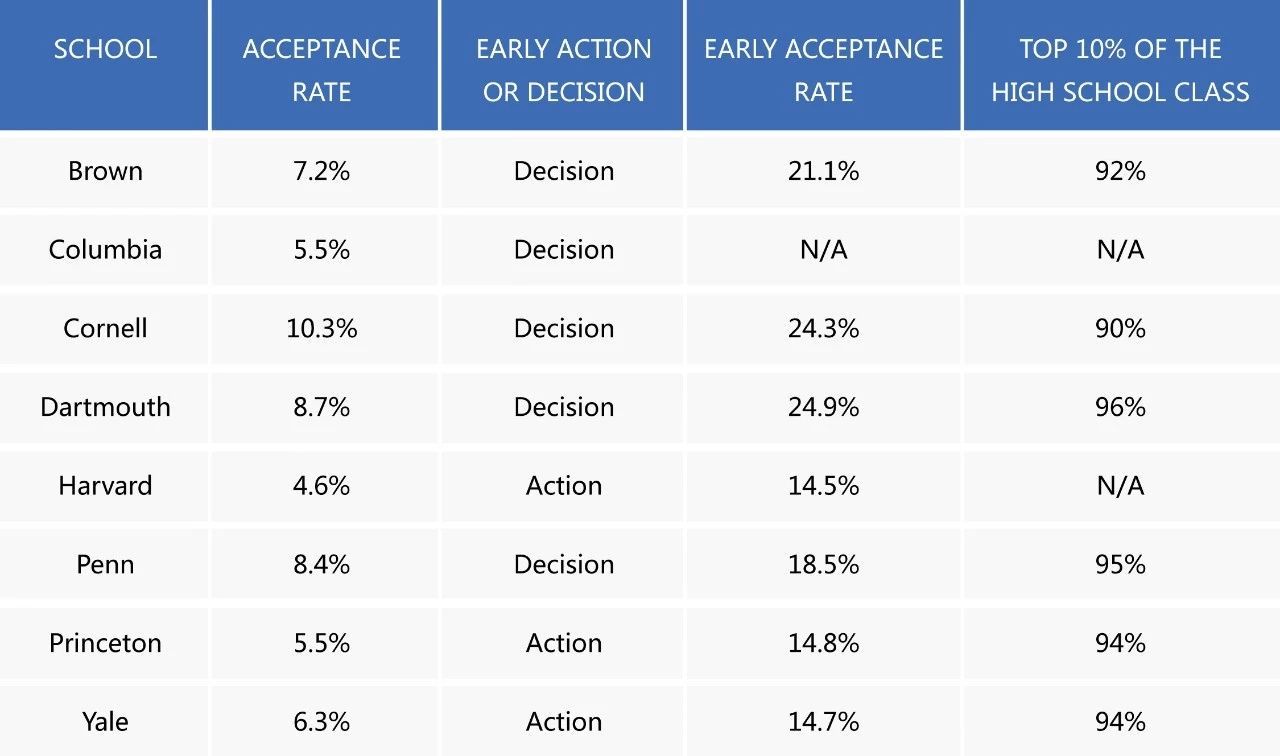1280x756 pixels.
Task: Click Dartmouth's 96% top-10% class value
Action: point(1120,407)
